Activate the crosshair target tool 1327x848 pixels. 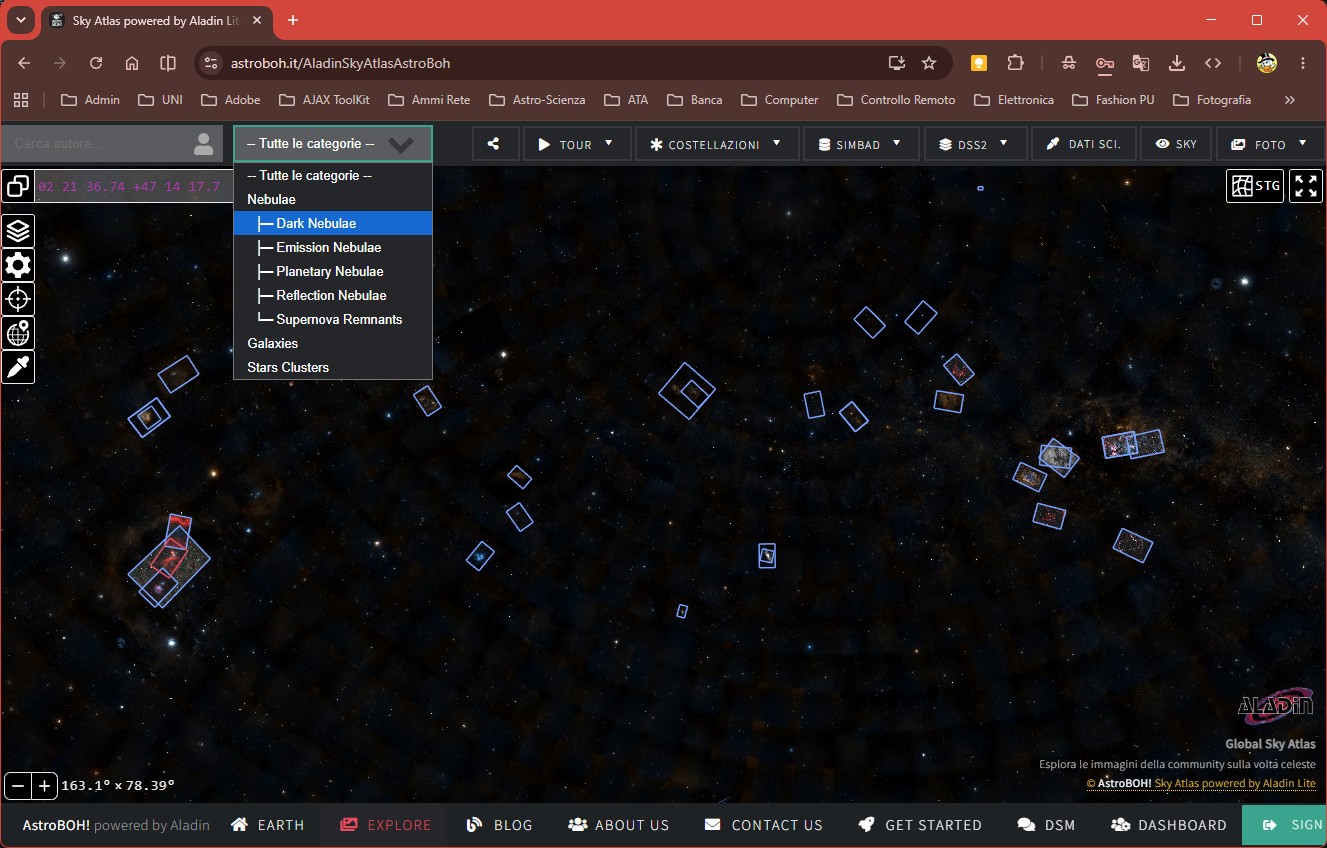coord(18,299)
